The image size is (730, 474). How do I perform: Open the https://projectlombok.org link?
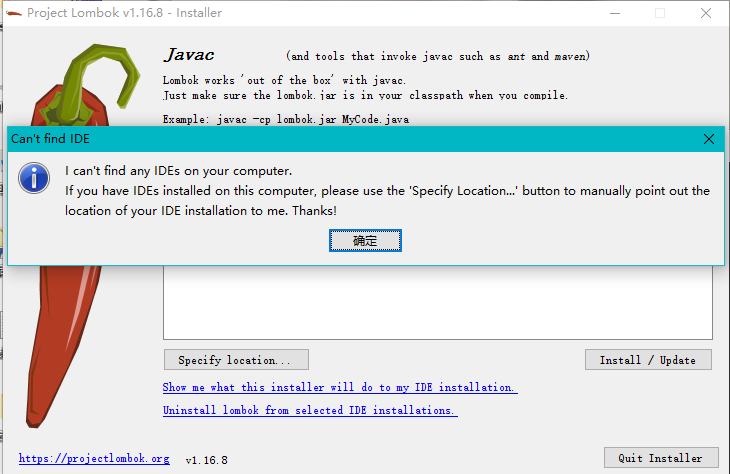[94, 458]
